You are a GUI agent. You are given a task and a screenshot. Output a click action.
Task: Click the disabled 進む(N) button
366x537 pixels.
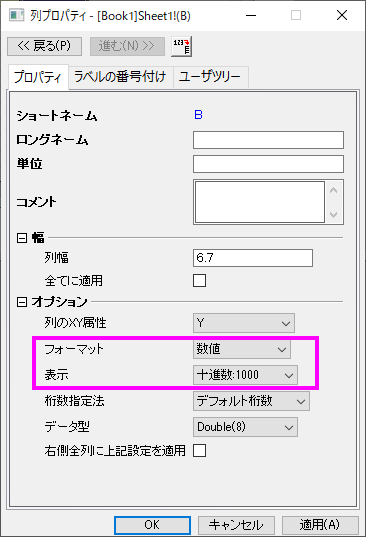(127, 46)
